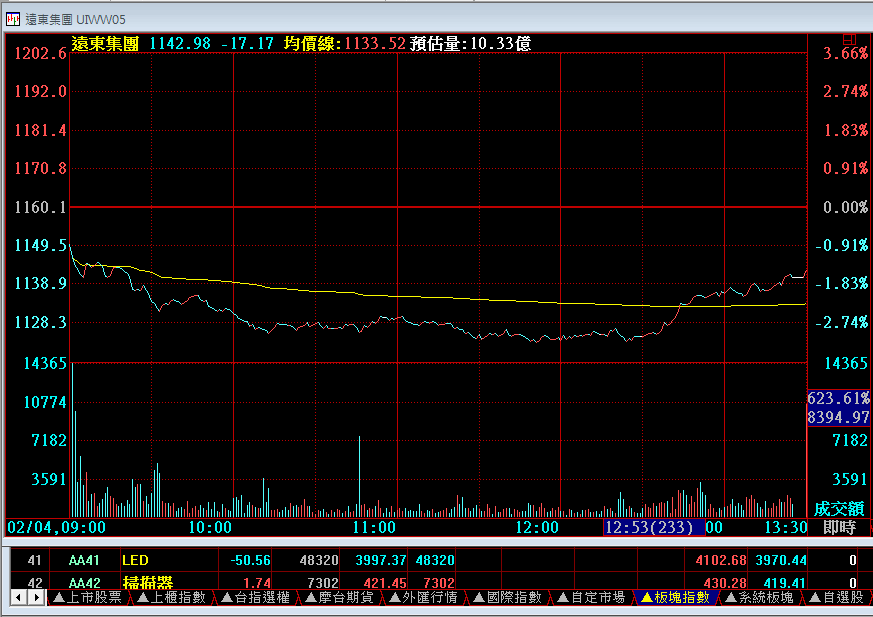Screen dimensions: 873x617
Task: Click the 1.74 change cell
Action: 257,583
